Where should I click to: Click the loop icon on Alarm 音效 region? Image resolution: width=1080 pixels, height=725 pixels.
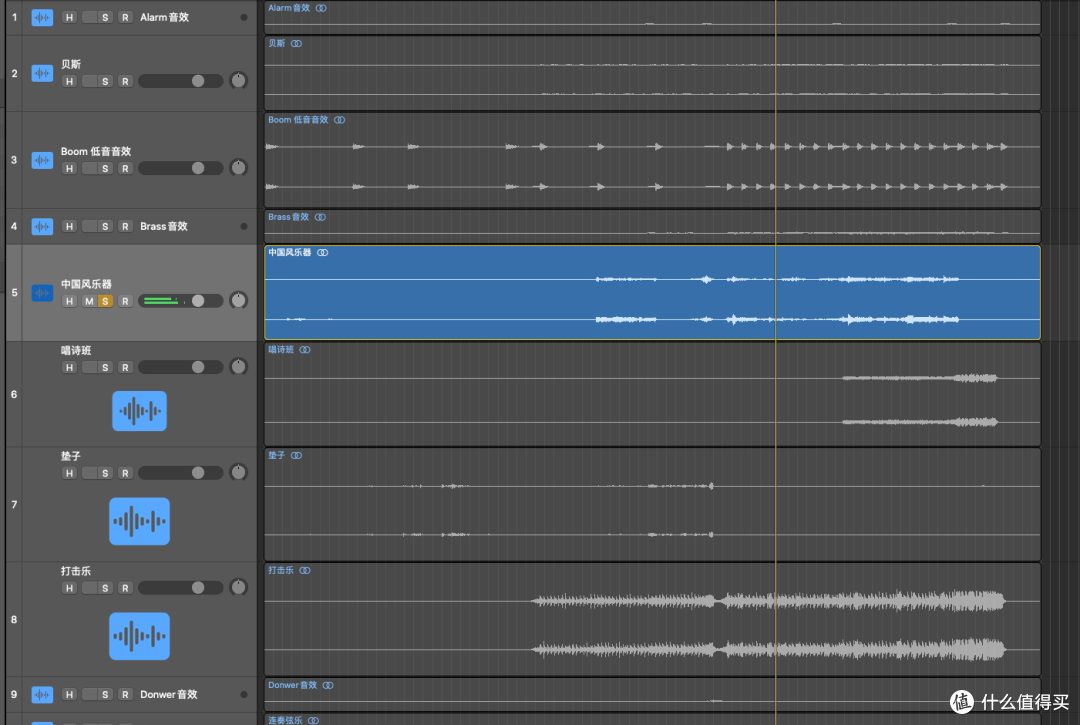click(x=321, y=8)
